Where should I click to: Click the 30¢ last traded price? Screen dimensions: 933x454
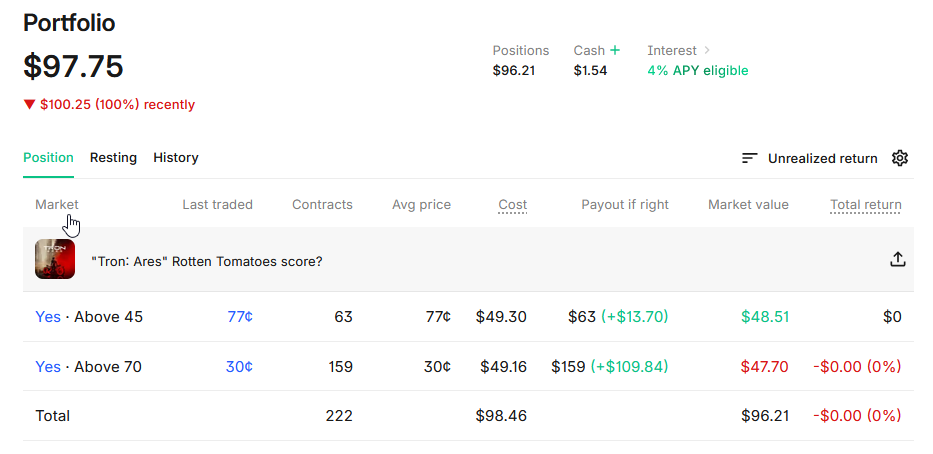(239, 367)
